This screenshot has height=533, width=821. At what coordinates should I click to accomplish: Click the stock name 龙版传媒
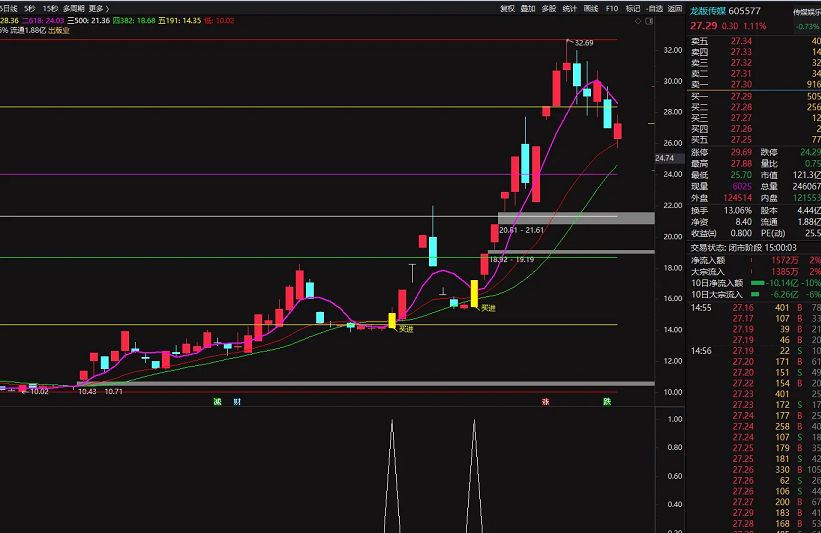point(707,10)
